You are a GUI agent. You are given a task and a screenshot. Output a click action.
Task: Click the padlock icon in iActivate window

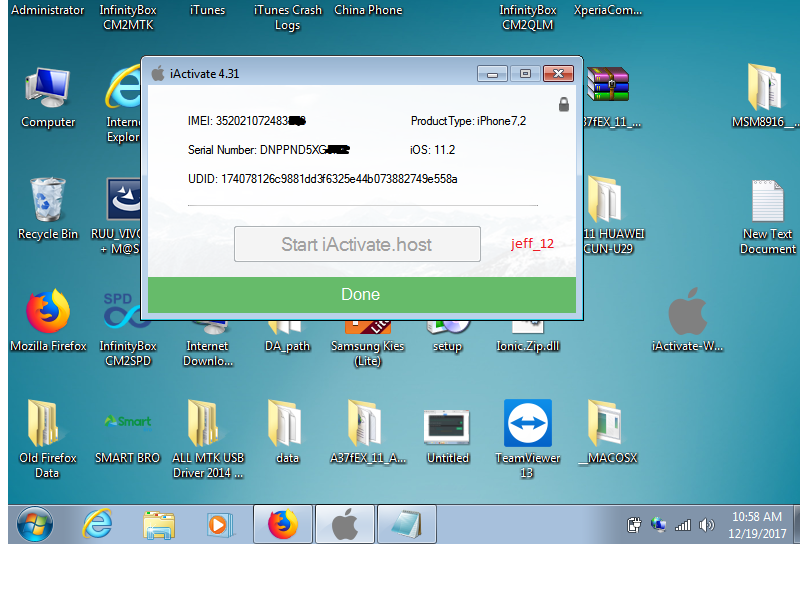[563, 104]
